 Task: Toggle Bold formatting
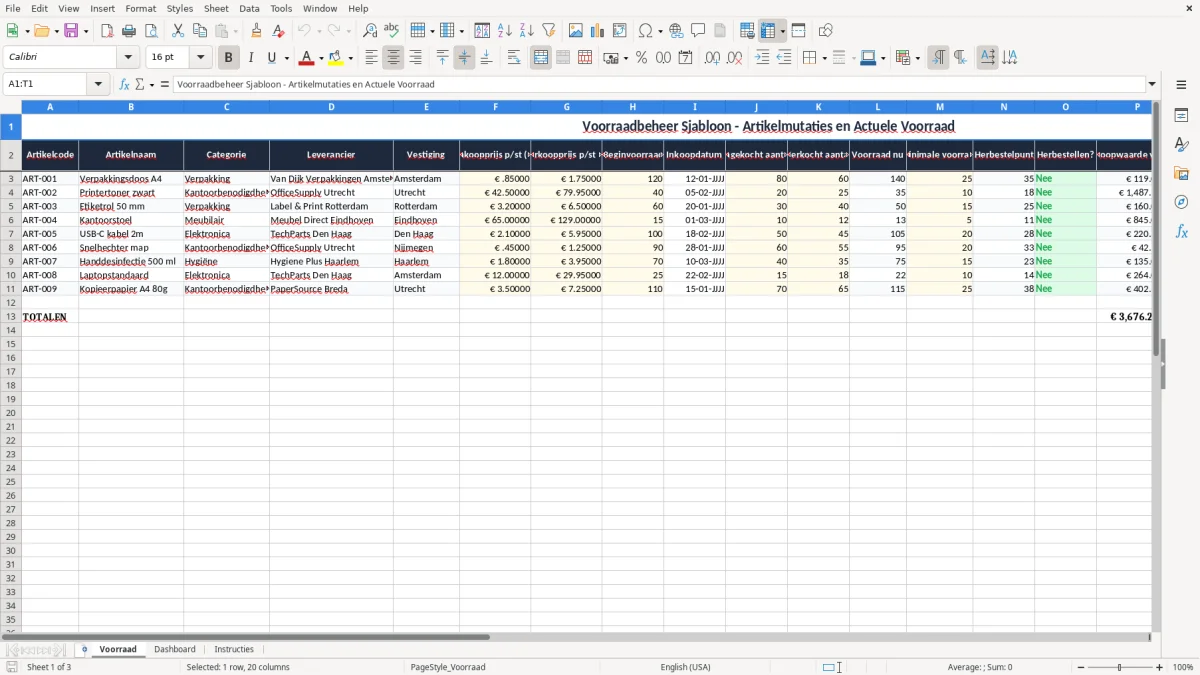229,58
